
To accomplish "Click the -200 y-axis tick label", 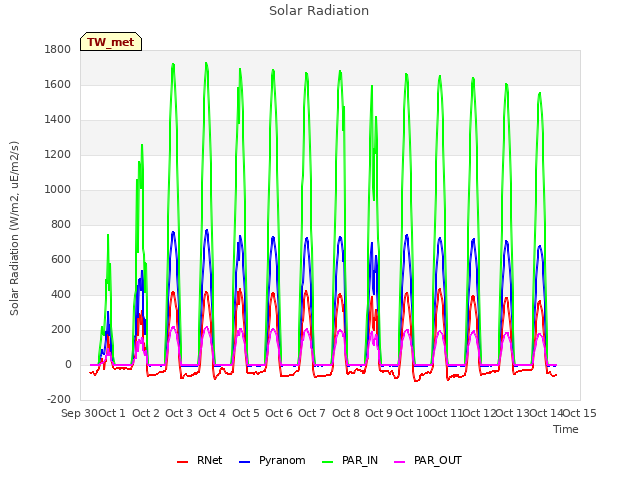I will pos(59,400).
